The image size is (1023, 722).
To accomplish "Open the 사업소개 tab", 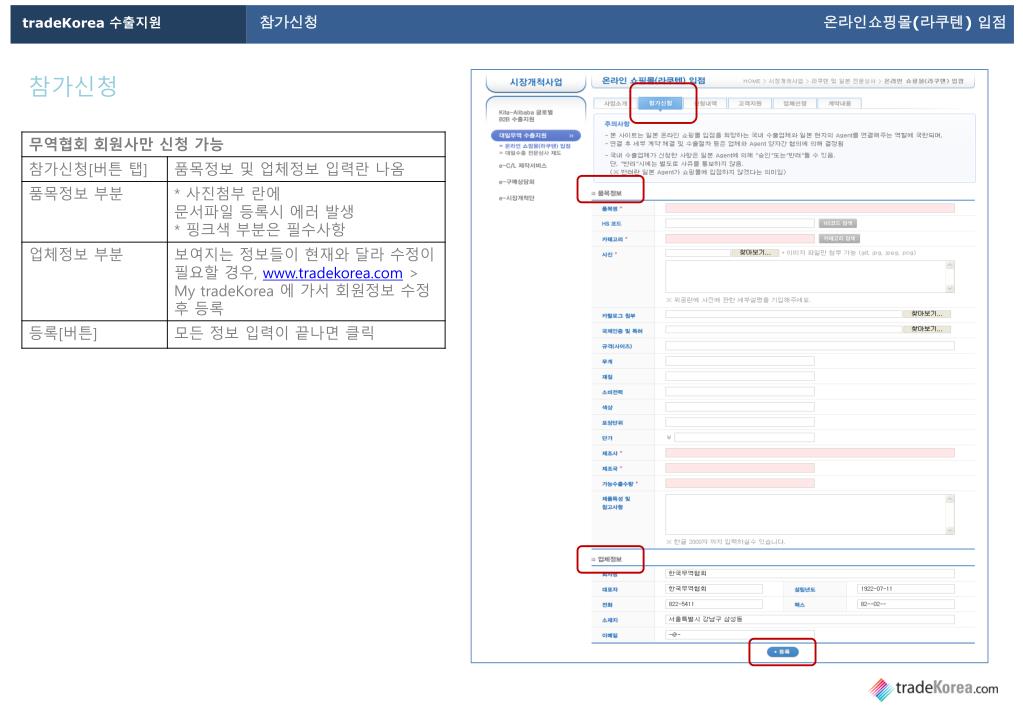I will pos(615,103).
